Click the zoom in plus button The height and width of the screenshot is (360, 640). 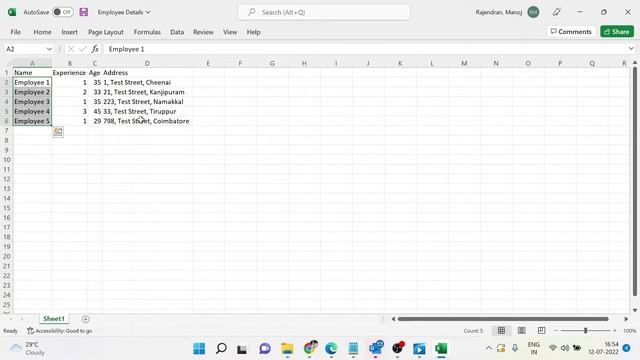pos(615,331)
